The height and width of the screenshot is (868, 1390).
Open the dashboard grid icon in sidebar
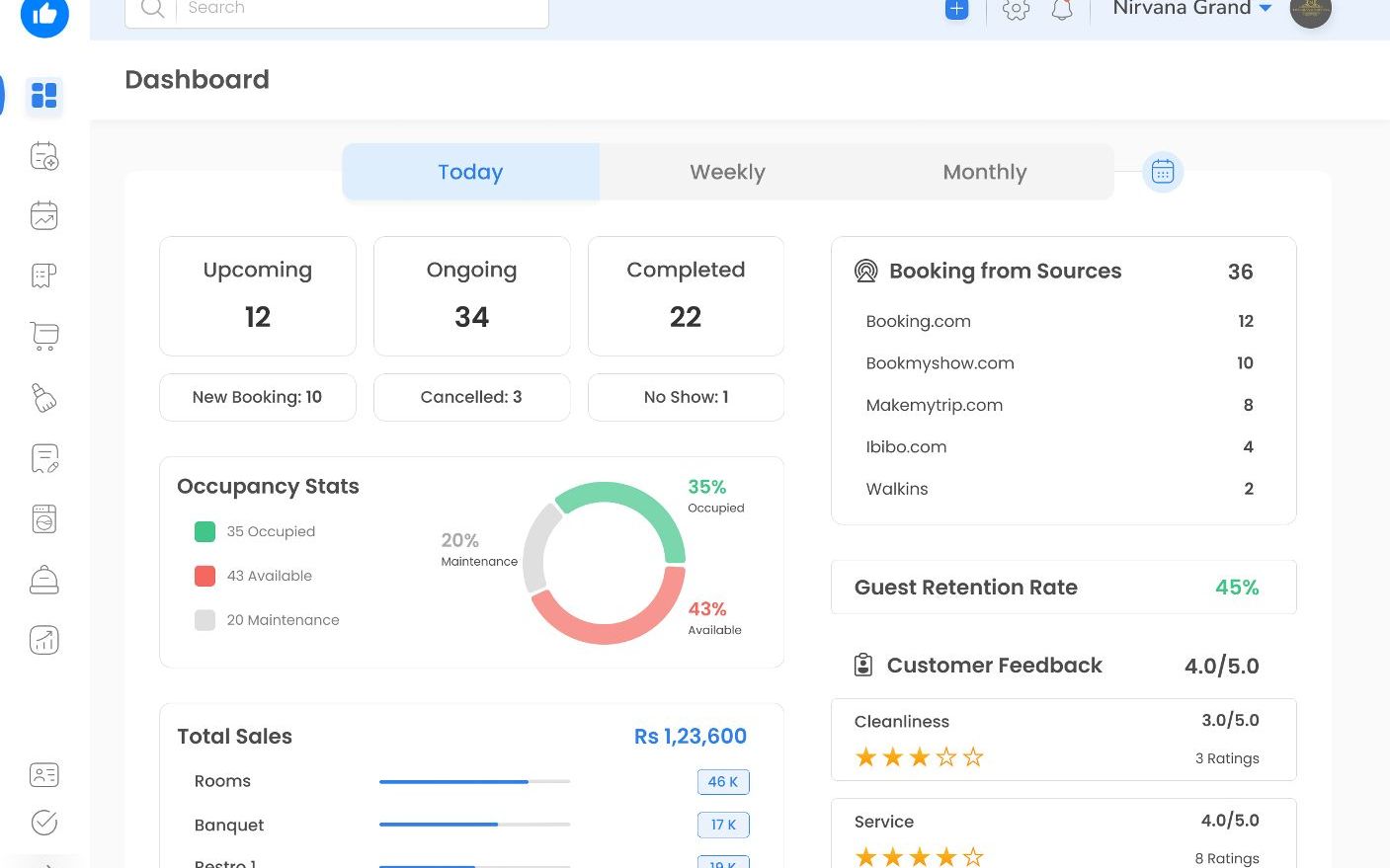(x=44, y=96)
